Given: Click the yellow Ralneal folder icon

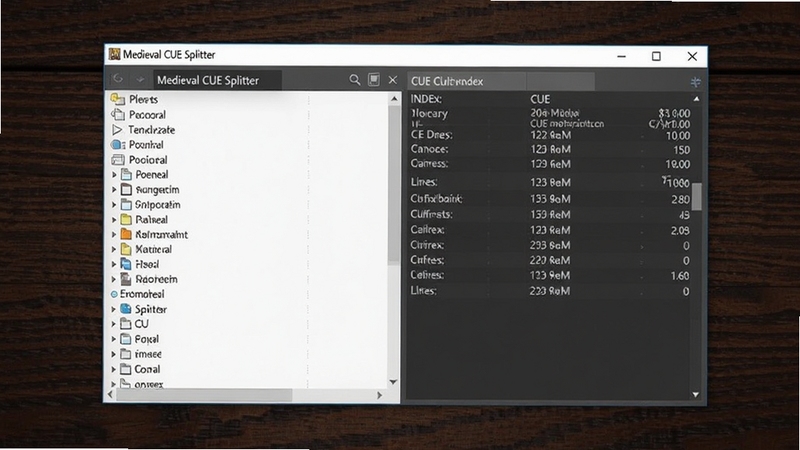Looking at the screenshot, I should point(126,219).
